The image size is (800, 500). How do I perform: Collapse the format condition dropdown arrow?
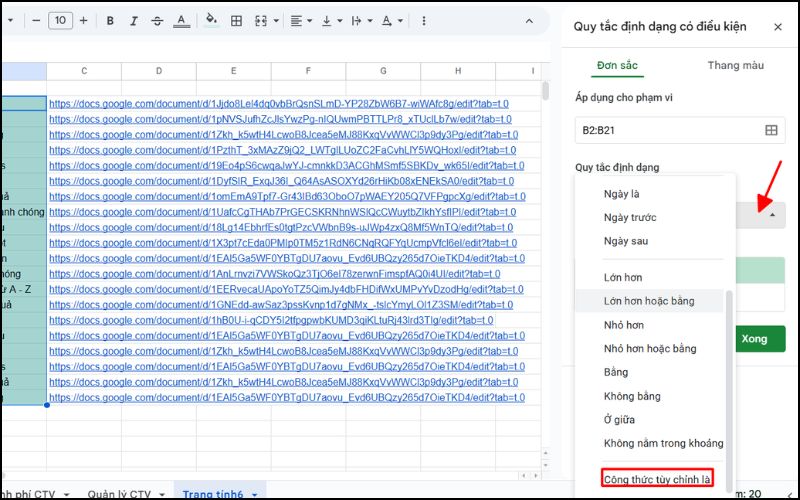point(771,214)
